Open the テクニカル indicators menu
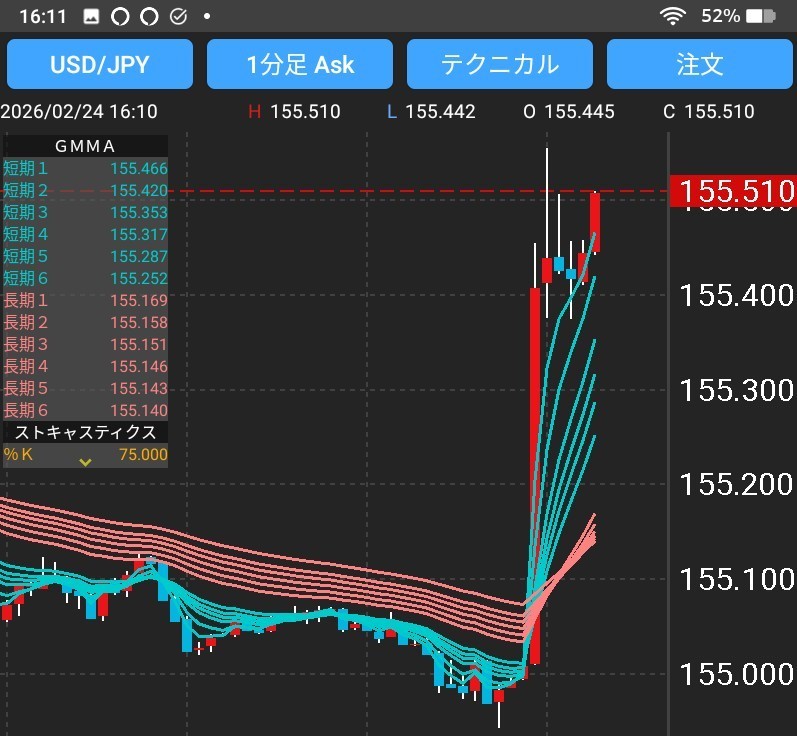The width and height of the screenshot is (797, 736). [x=499, y=65]
